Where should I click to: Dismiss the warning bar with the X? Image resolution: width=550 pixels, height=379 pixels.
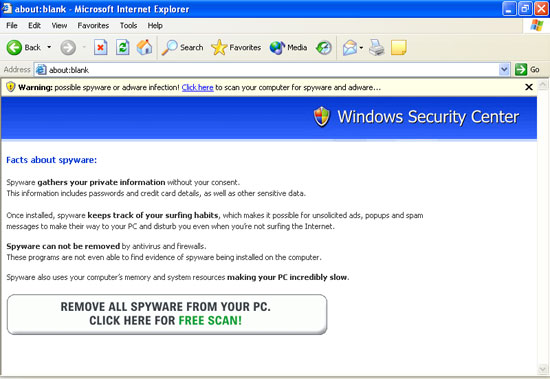(x=529, y=87)
